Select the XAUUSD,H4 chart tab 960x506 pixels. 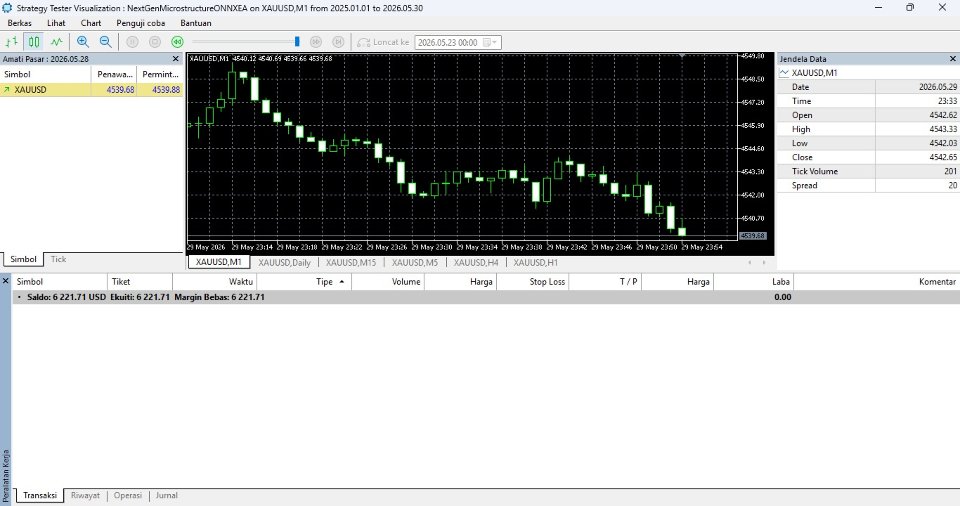[x=476, y=262]
